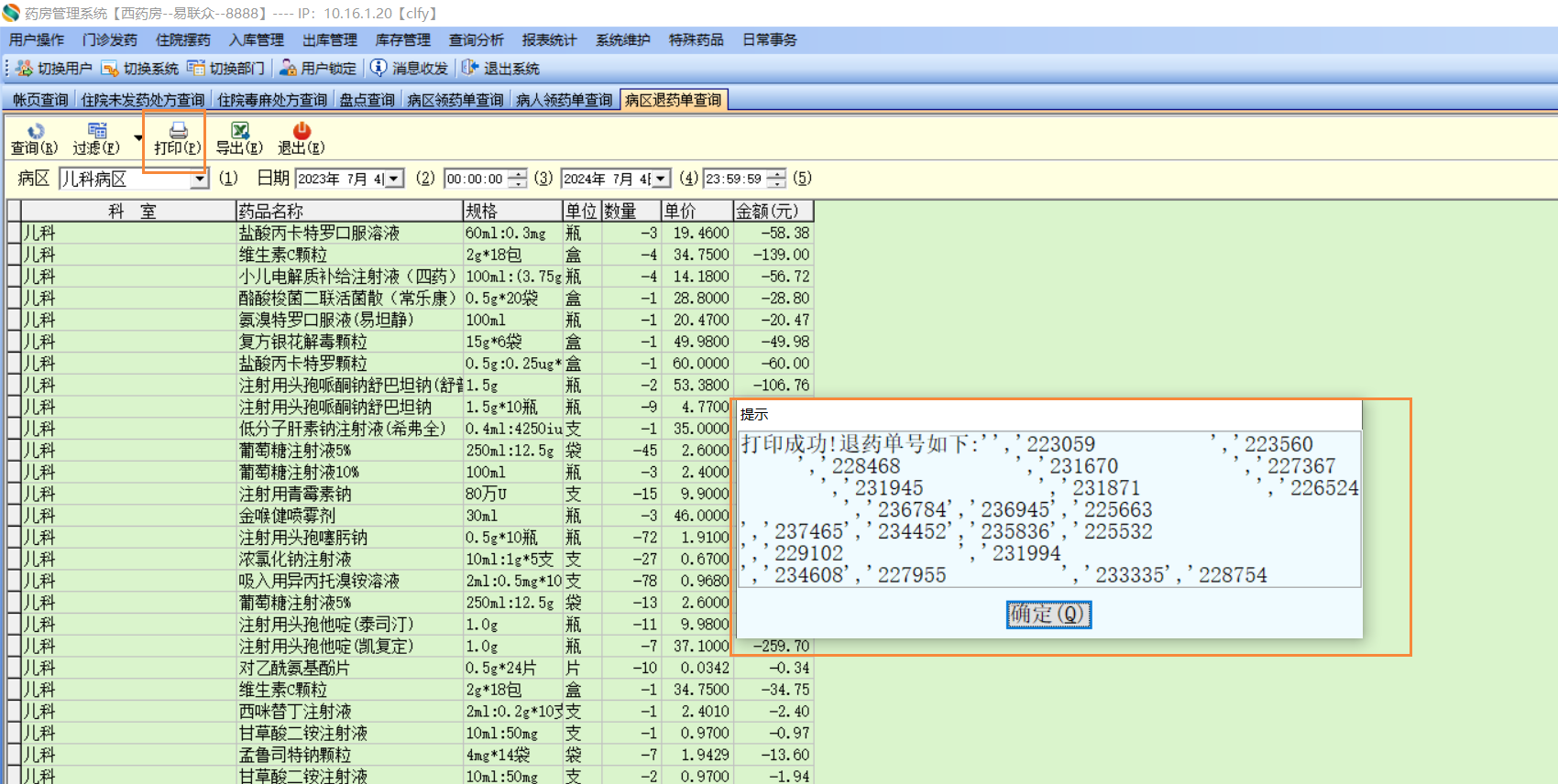Select the 小儿电解质补给注射液 row
1558x784 pixels.
click(411, 277)
